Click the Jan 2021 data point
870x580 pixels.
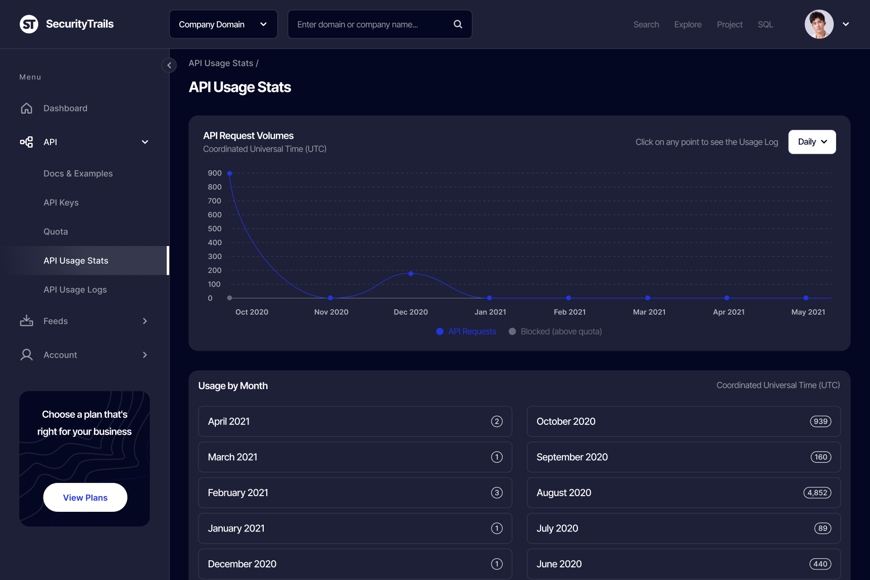pyautogui.click(x=489, y=298)
